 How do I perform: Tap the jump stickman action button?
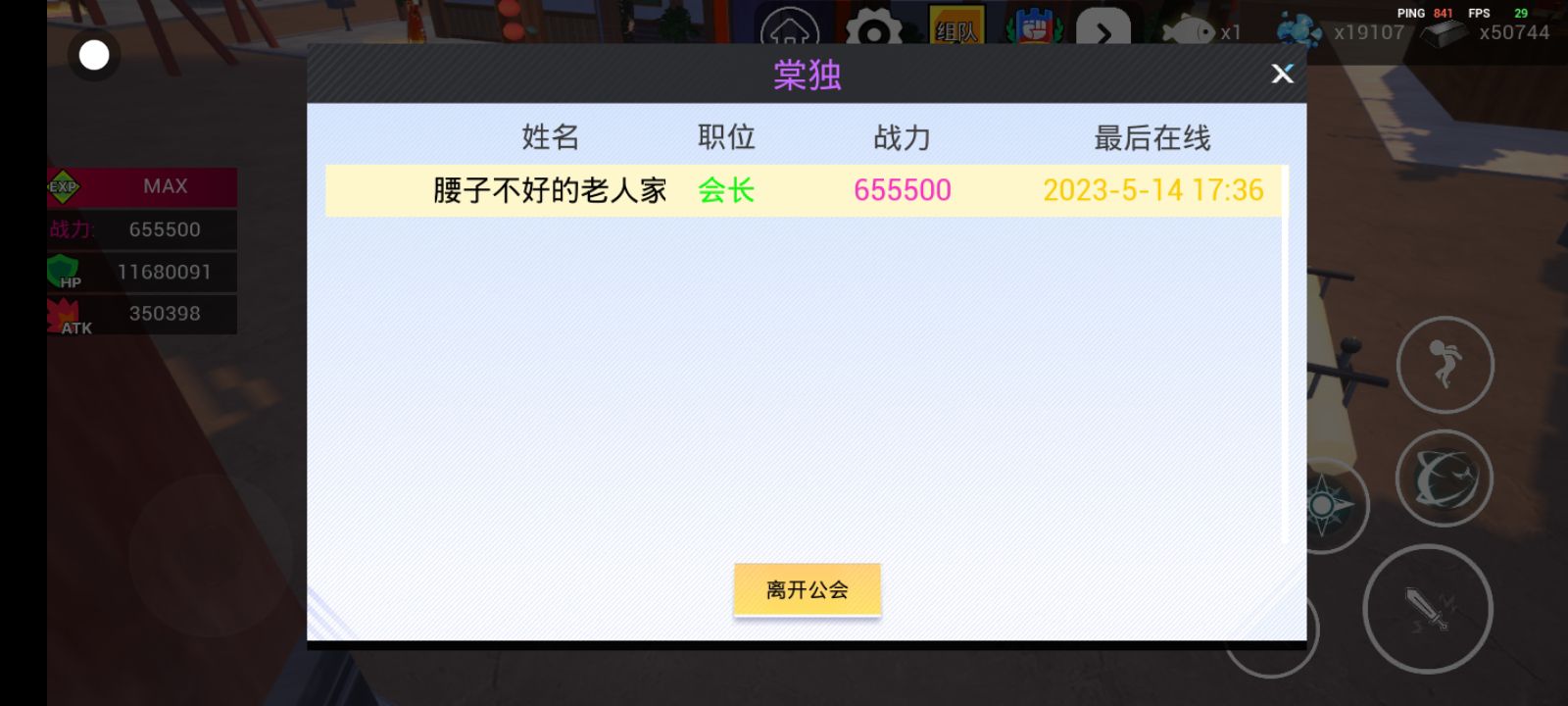click(x=1445, y=365)
